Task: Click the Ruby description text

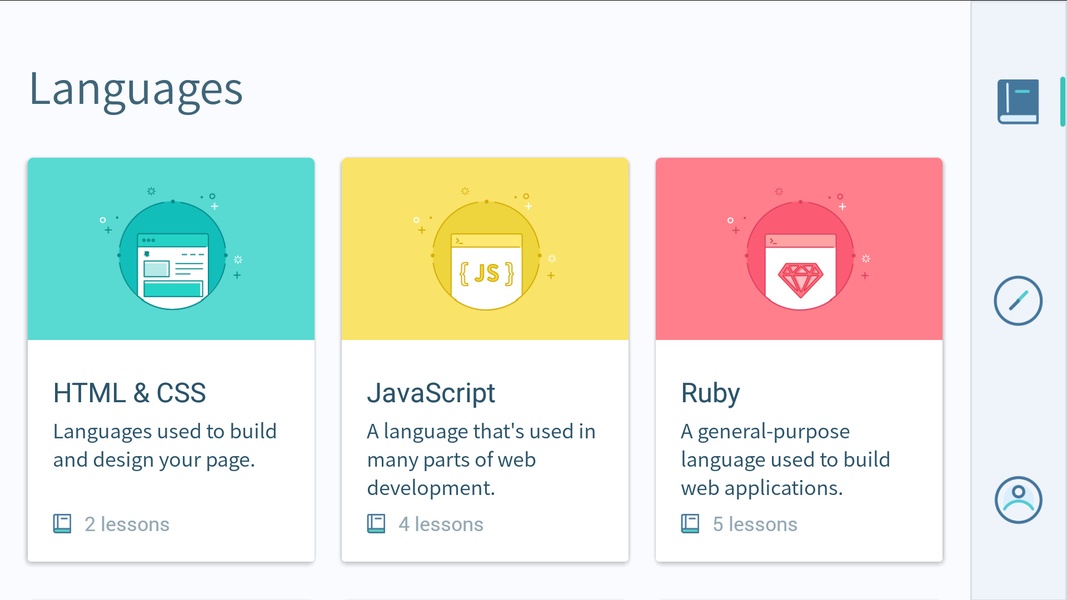Action: [785, 459]
